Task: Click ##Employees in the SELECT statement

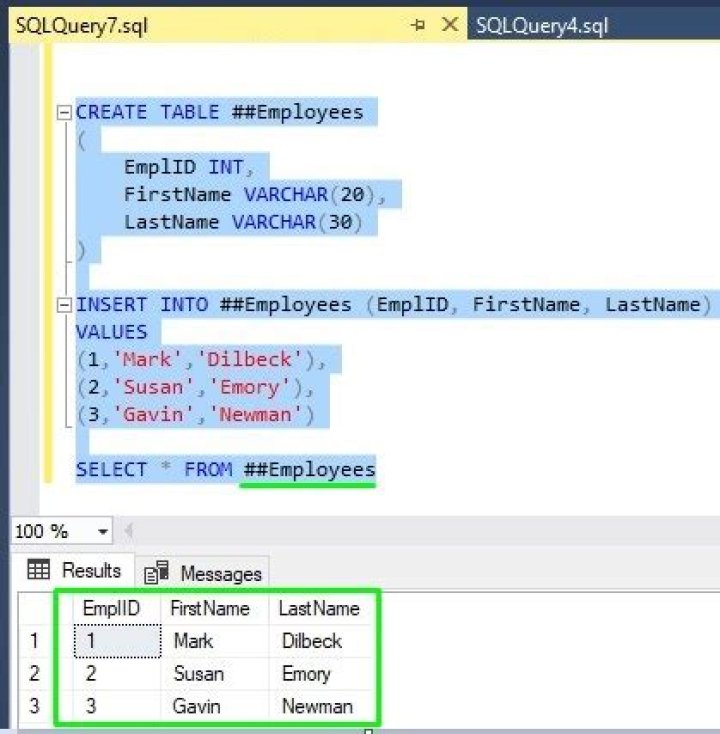Action: click(x=309, y=470)
